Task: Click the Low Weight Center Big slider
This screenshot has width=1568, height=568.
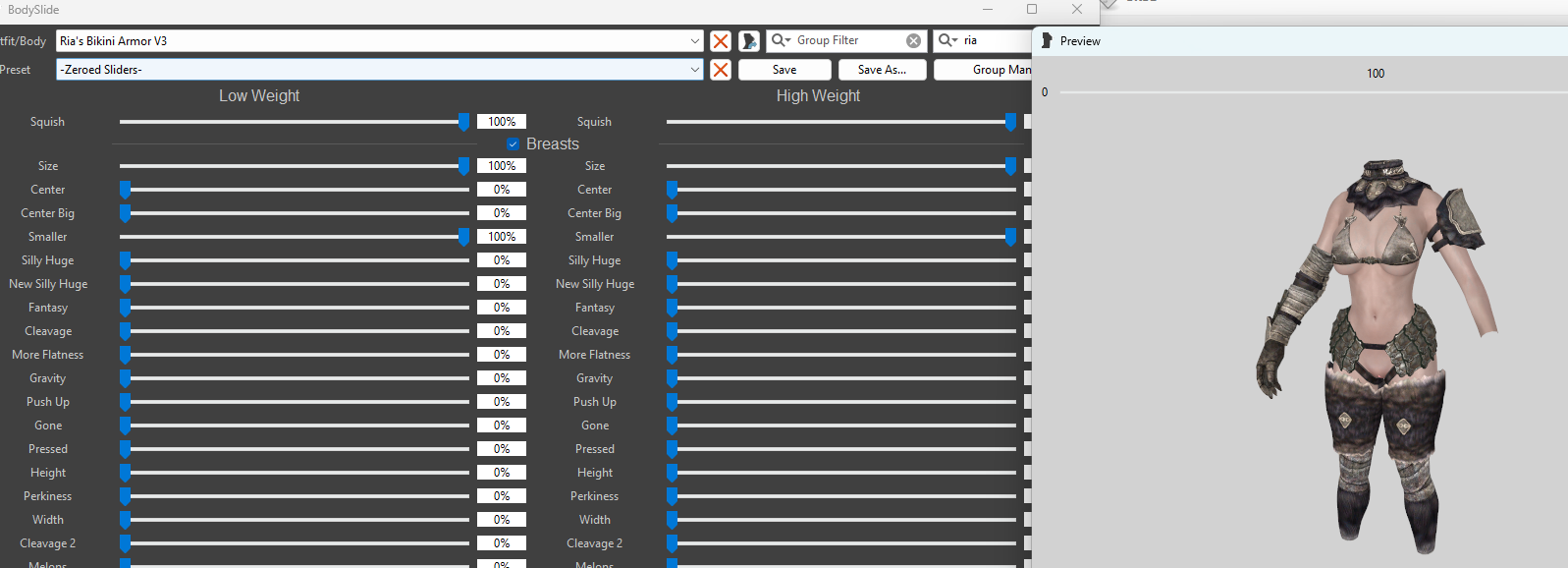Action: point(295,213)
